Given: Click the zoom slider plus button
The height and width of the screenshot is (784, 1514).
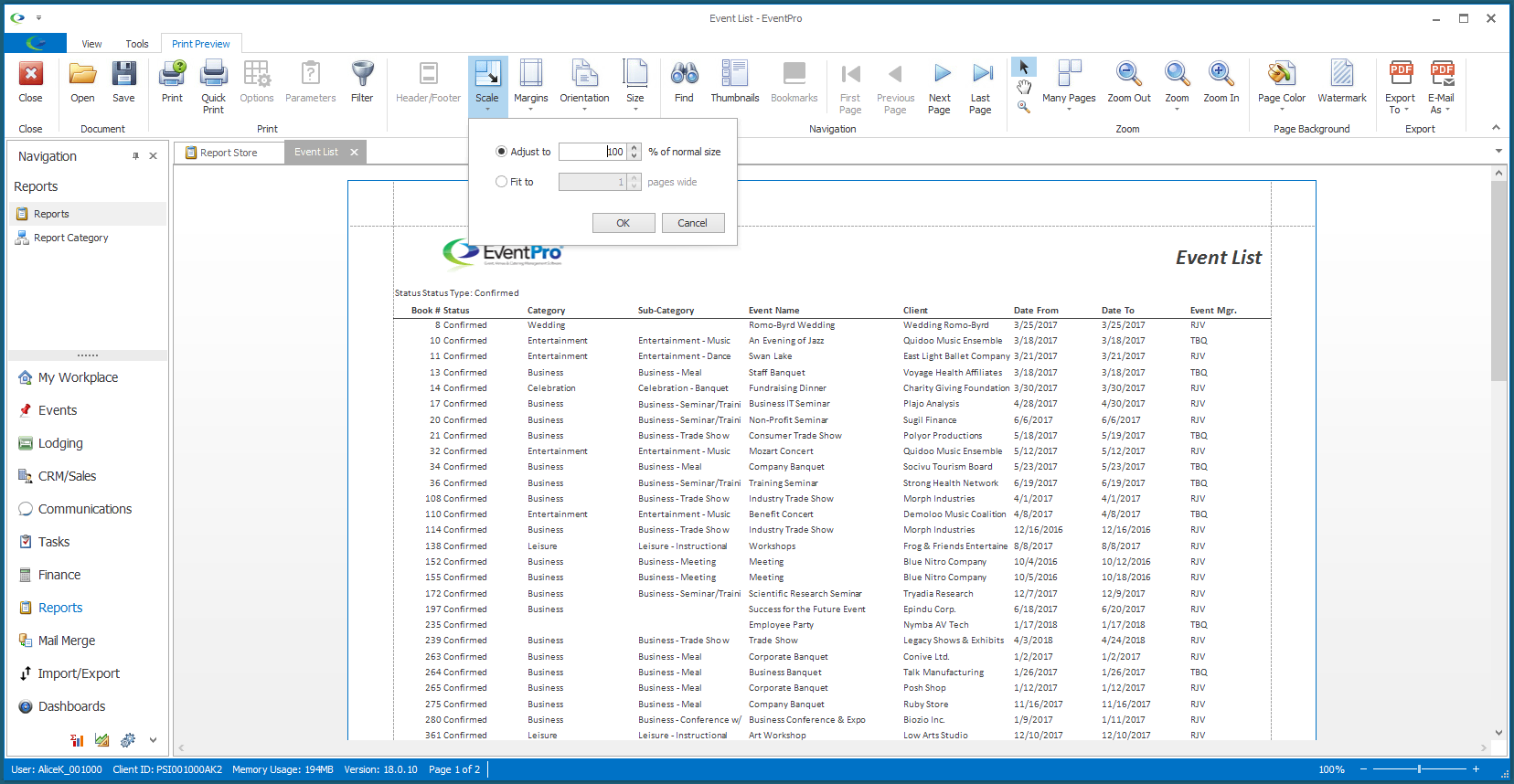Looking at the screenshot, I should [x=1476, y=769].
